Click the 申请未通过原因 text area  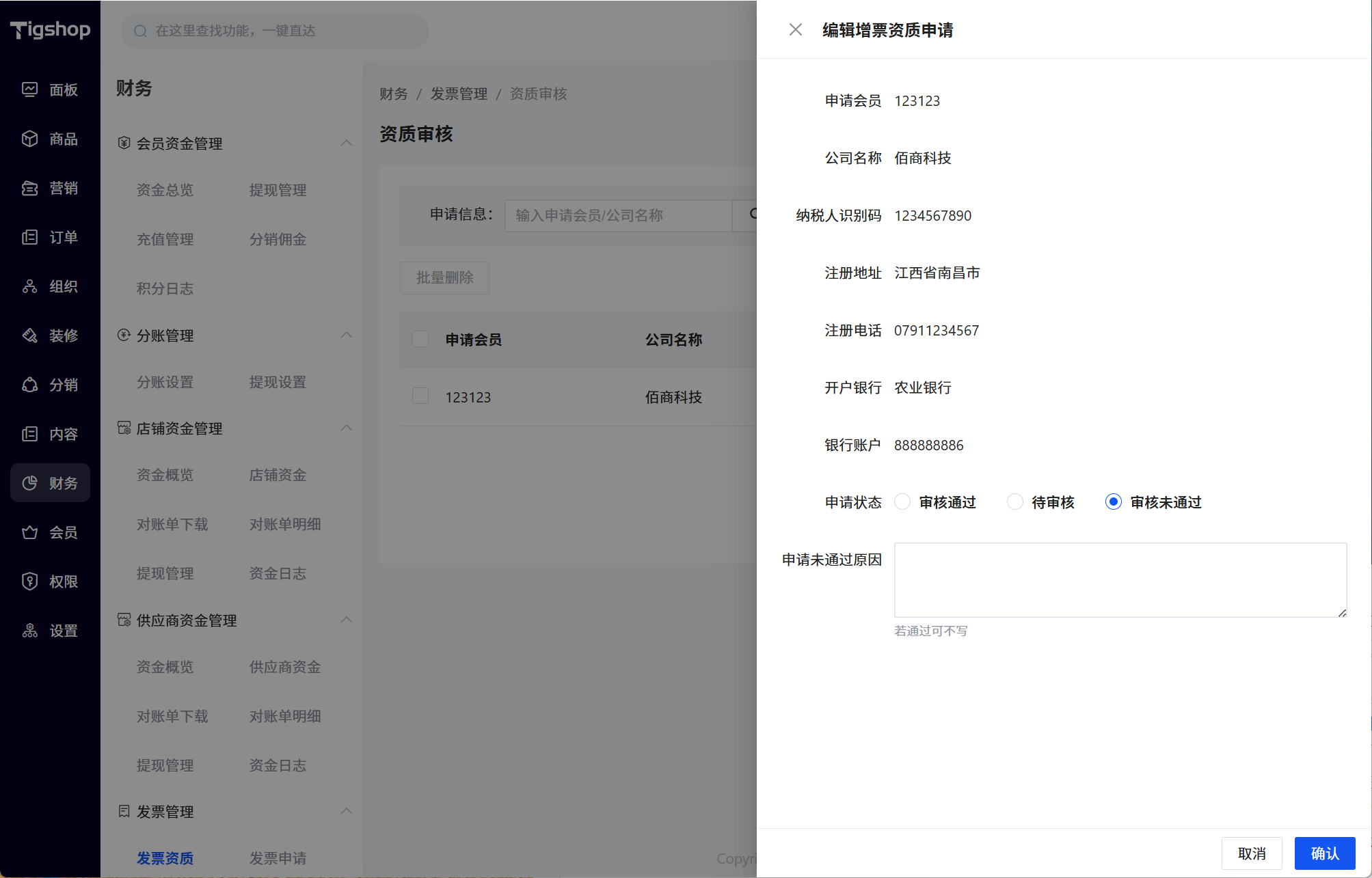(x=1120, y=579)
